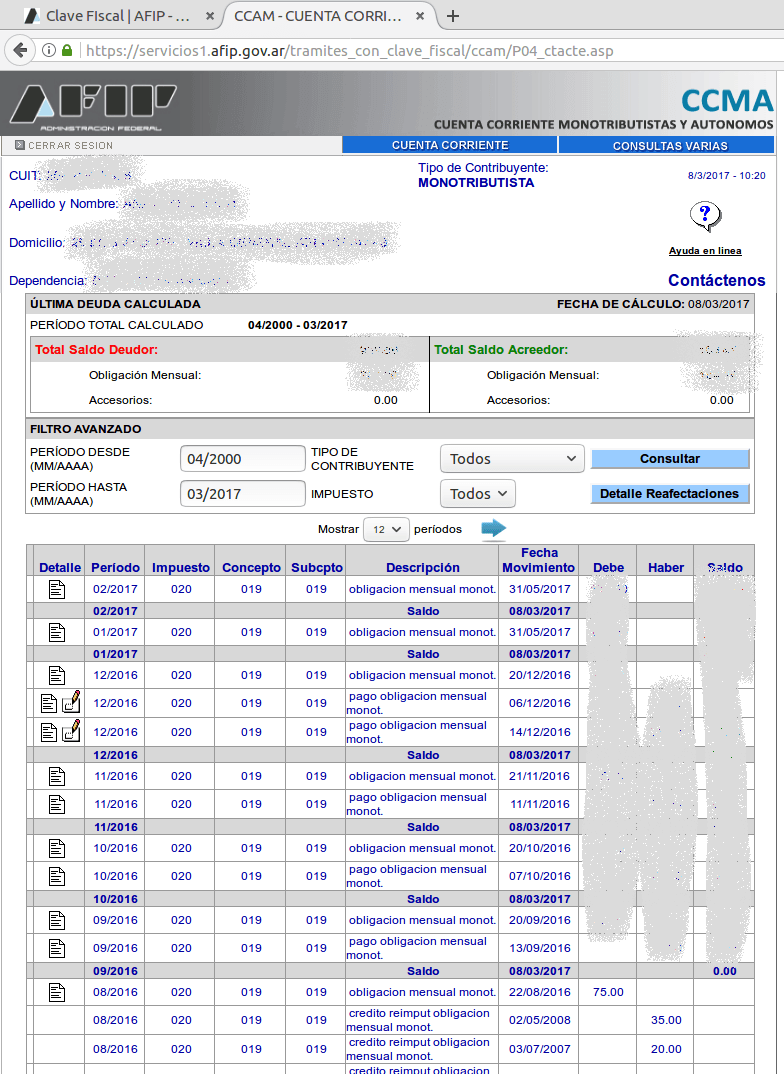Click the question mark help bubble icon
The height and width of the screenshot is (1074, 784).
pyautogui.click(x=705, y=218)
